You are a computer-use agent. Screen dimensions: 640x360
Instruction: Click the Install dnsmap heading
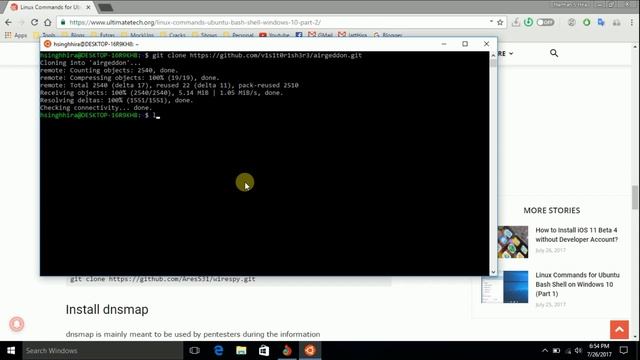coord(107,309)
